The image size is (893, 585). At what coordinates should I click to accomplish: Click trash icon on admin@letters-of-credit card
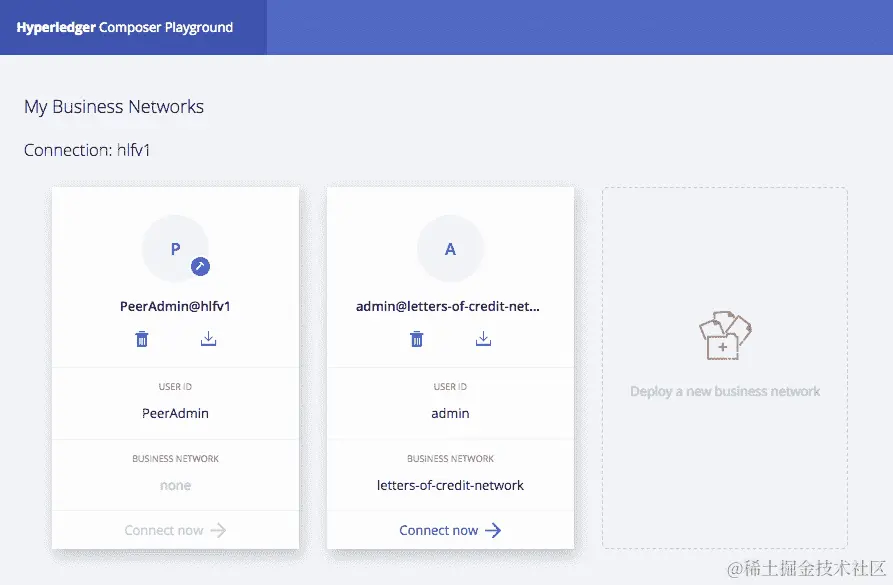pyautogui.click(x=417, y=339)
